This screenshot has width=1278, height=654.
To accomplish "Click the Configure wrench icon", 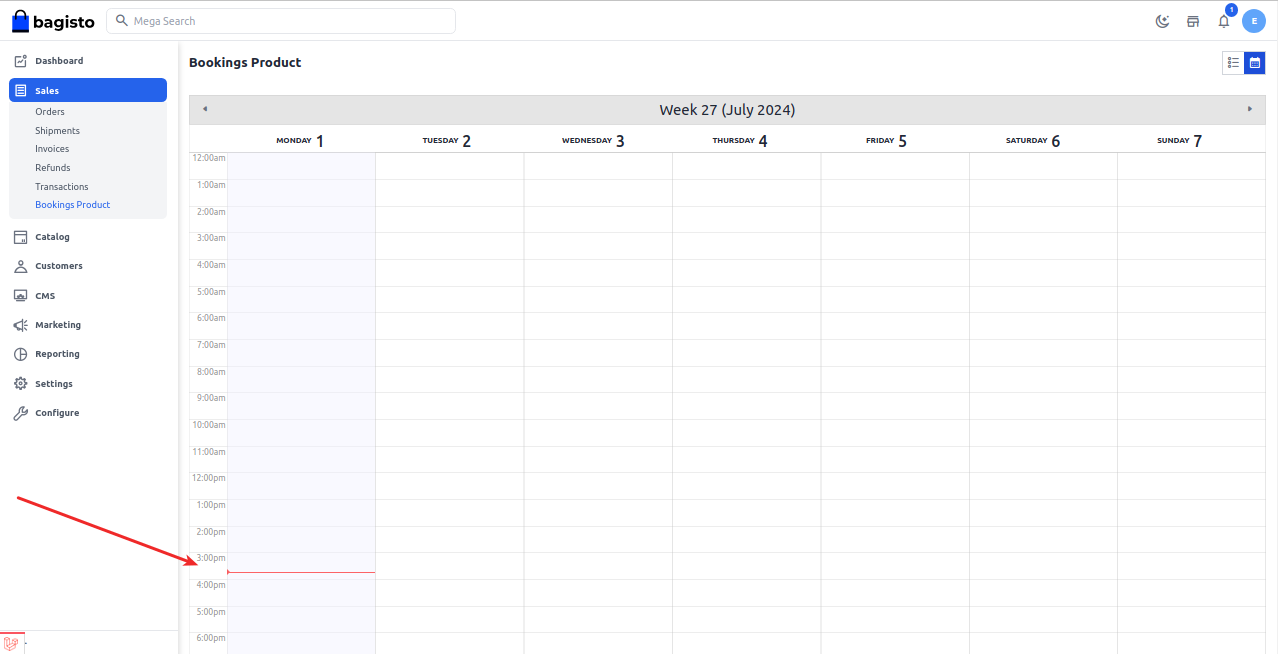I will coord(20,413).
